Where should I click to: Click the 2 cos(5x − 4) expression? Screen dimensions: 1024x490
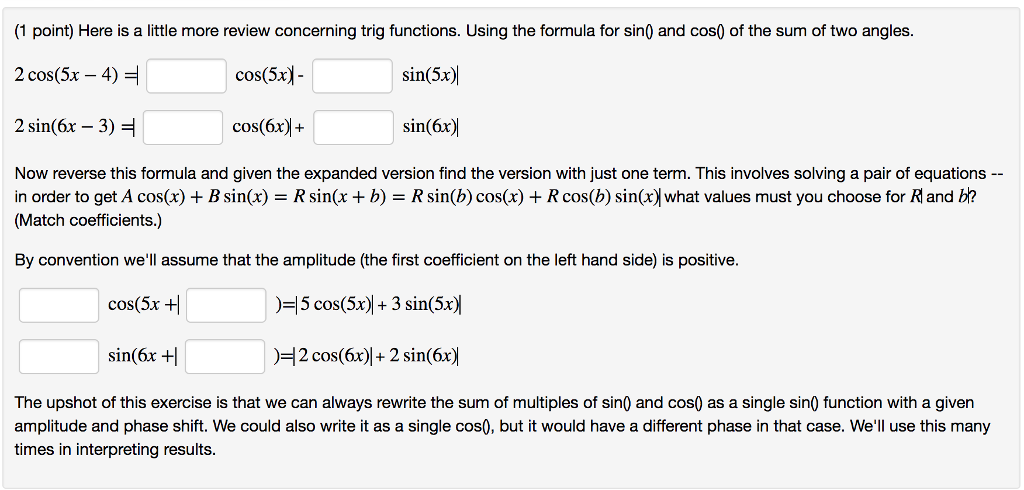click(67, 76)
